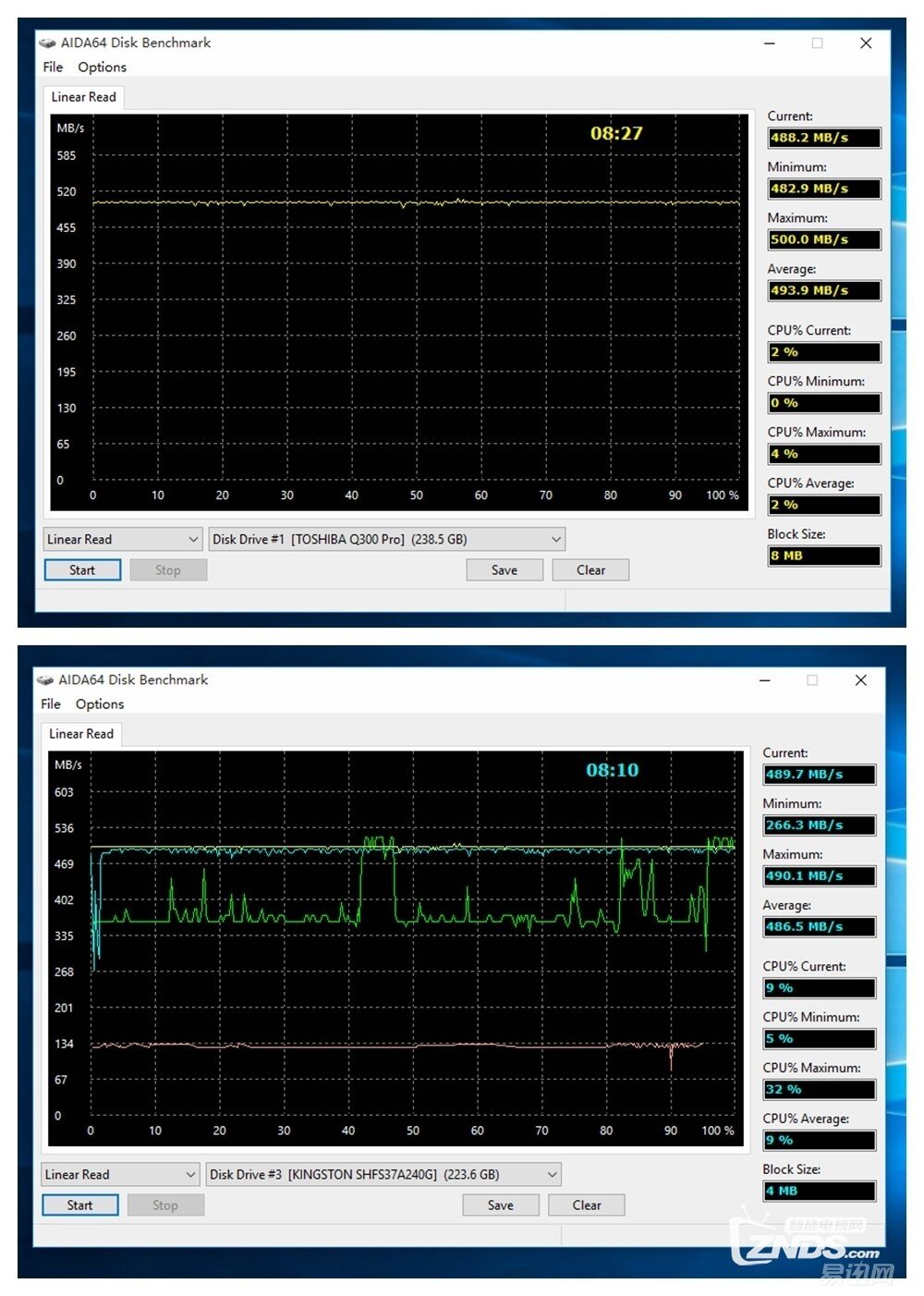This screenshot has height=1296, width=924.
Task: Click Minimum value 482.9 MB/s
Action: pos(824,189)
